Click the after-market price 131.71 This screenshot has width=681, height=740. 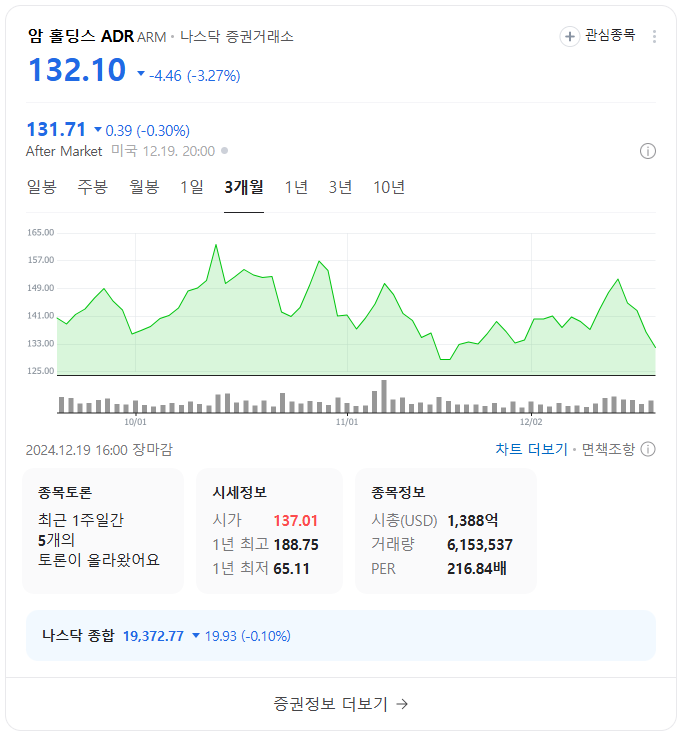(x=56, y=129)
